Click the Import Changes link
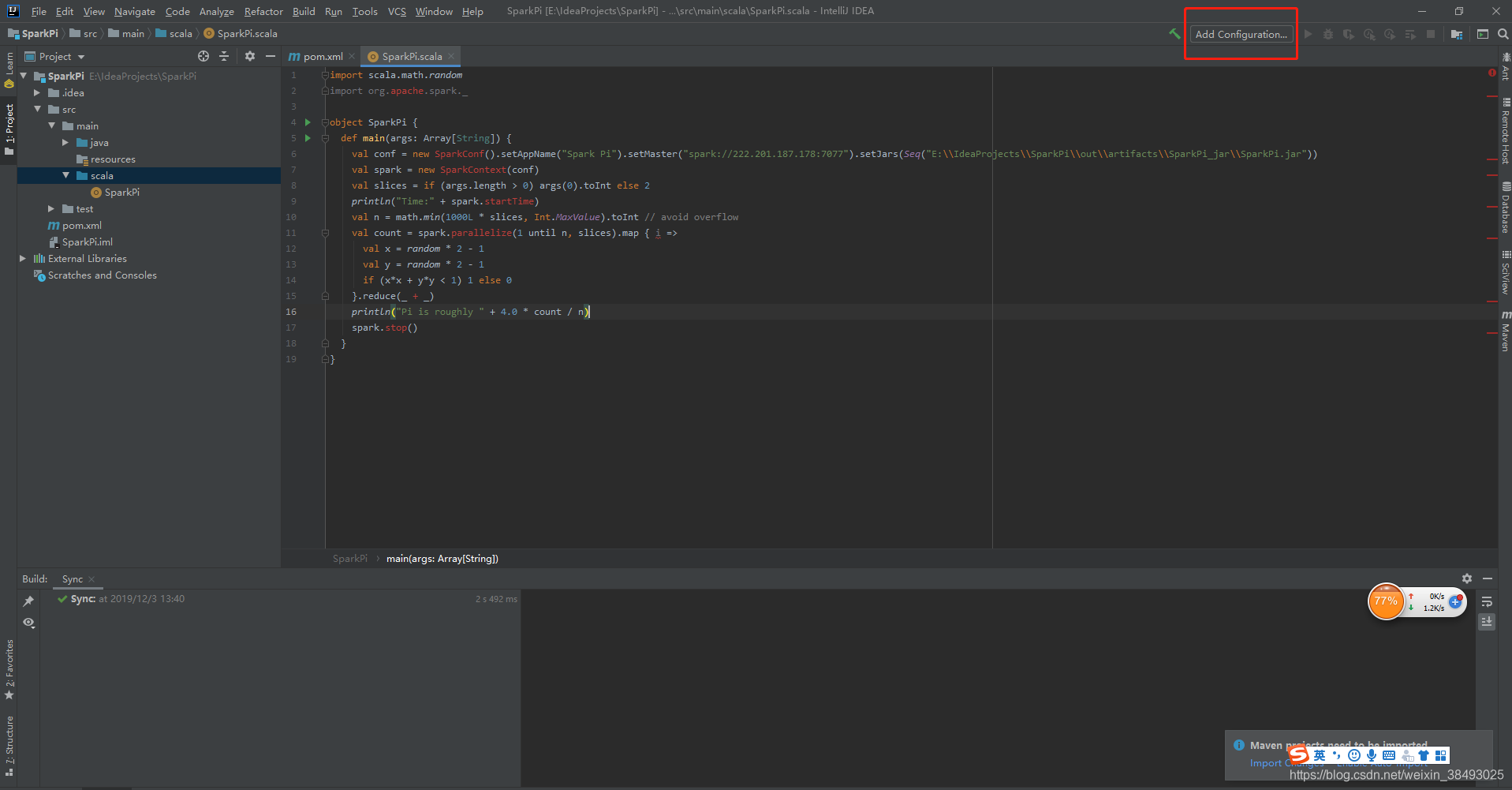 pos(1286,762)
